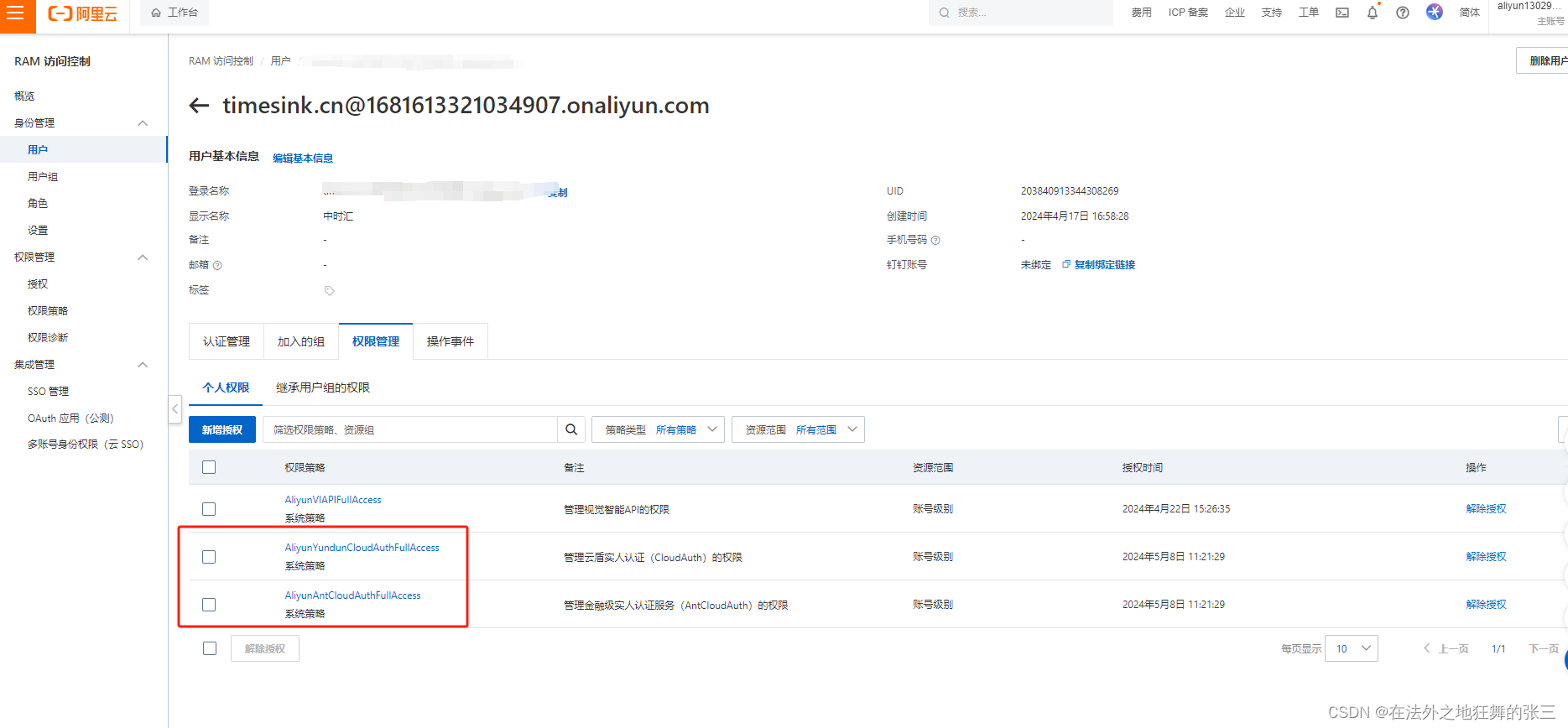Go back with the left arrow
Screen dimensions: 1568x728
[199, 106]
